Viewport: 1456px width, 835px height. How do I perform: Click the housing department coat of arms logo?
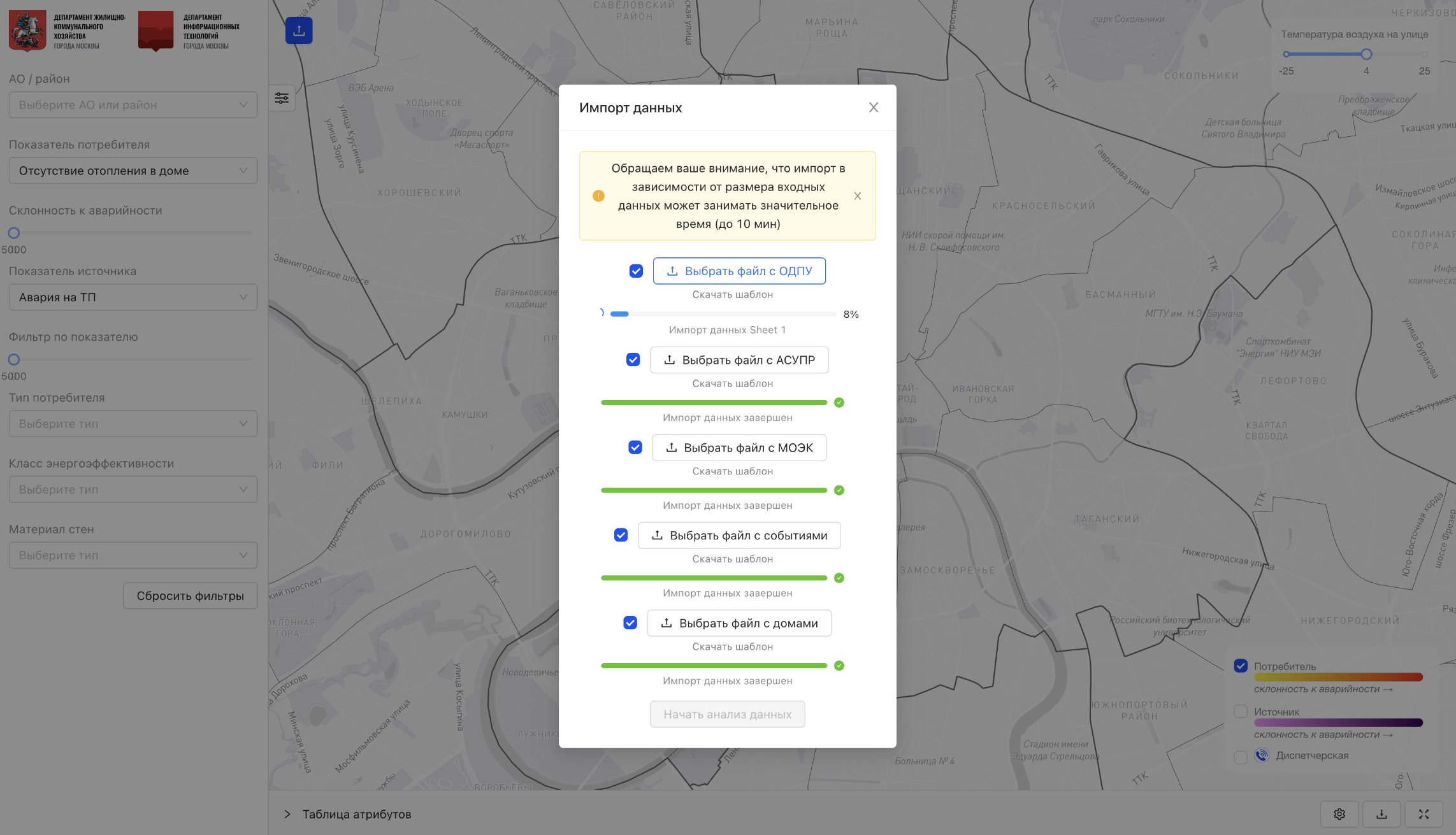[27, 31]
